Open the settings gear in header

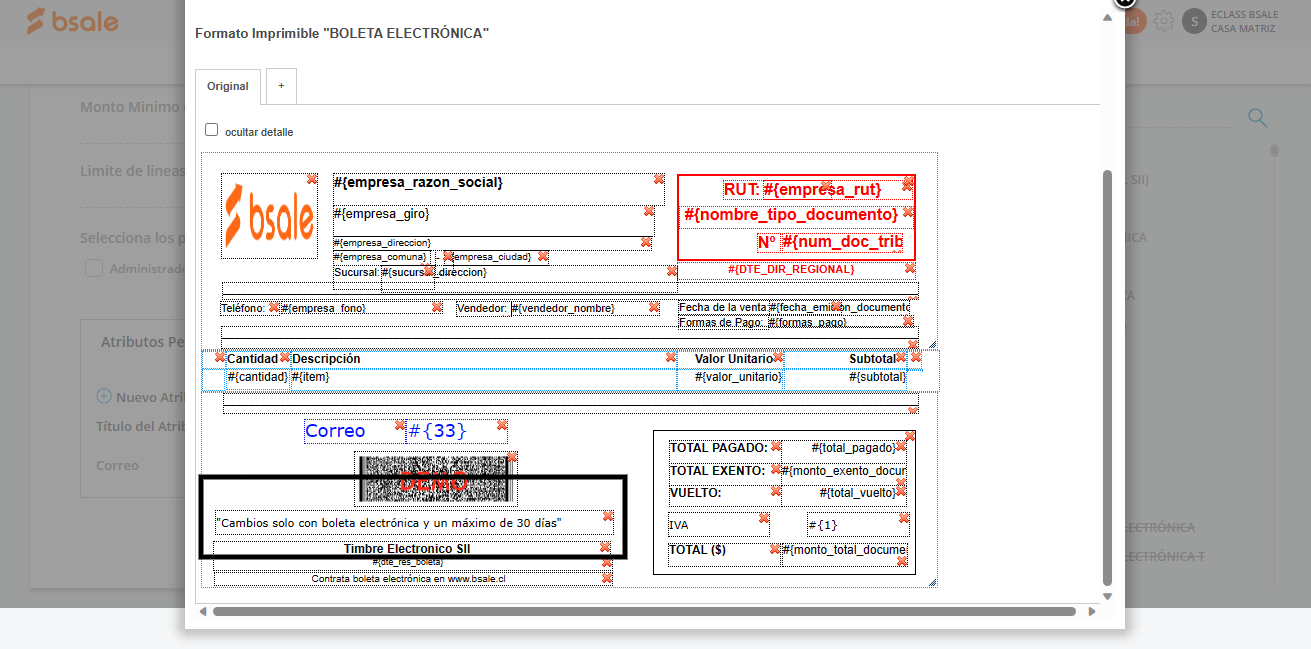tap(1163, 20)
